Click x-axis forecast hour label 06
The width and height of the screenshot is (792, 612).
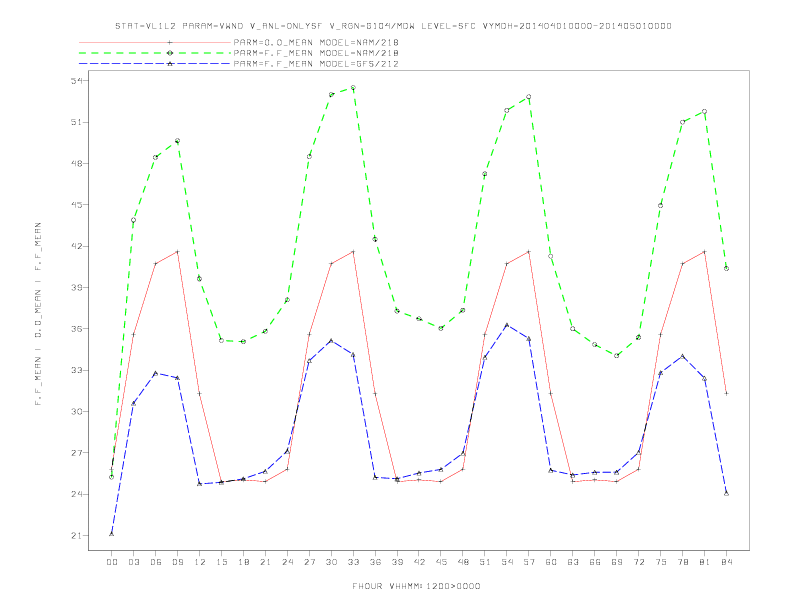click(x=156, y=562)
